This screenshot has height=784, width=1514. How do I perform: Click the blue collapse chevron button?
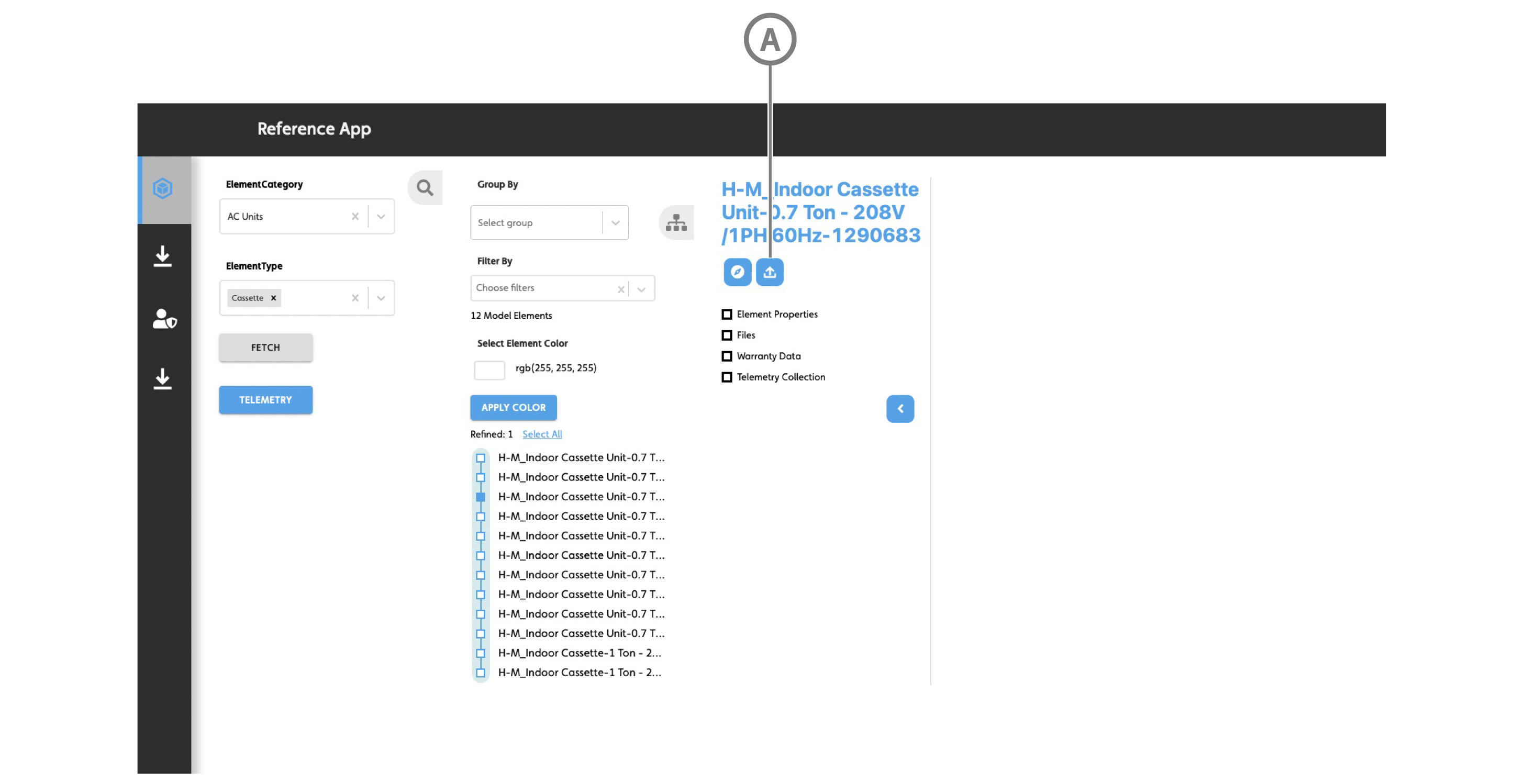click(900, 409)
